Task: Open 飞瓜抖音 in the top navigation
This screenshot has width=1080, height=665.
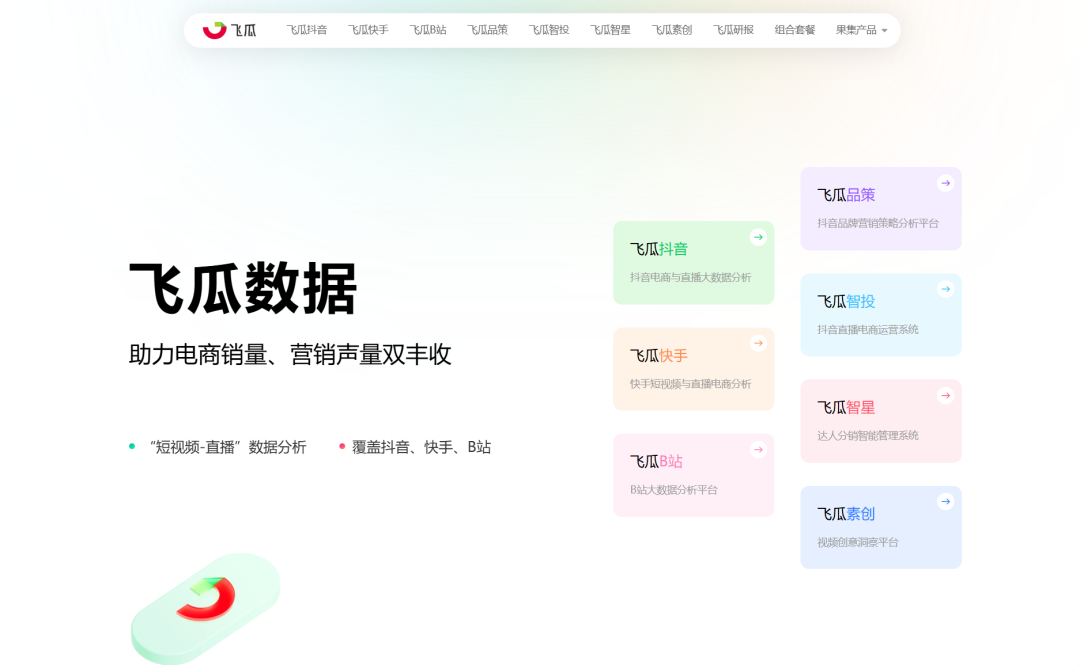Action: (307, 30)
